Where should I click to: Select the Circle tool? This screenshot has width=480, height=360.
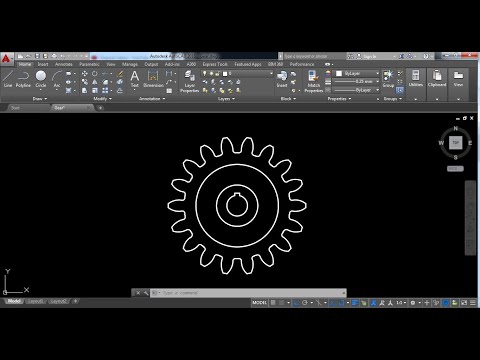tap(41, 79)
